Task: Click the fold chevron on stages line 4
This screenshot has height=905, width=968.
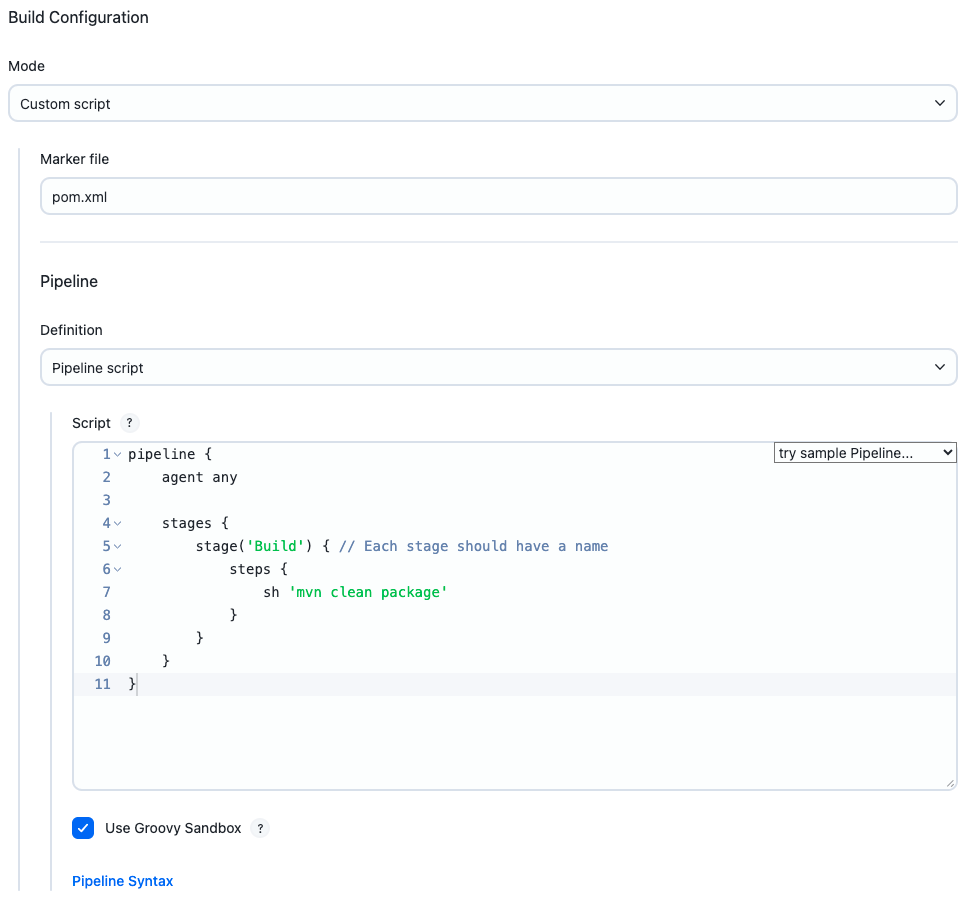Action: pyautogui.click(x=116, y=522)
